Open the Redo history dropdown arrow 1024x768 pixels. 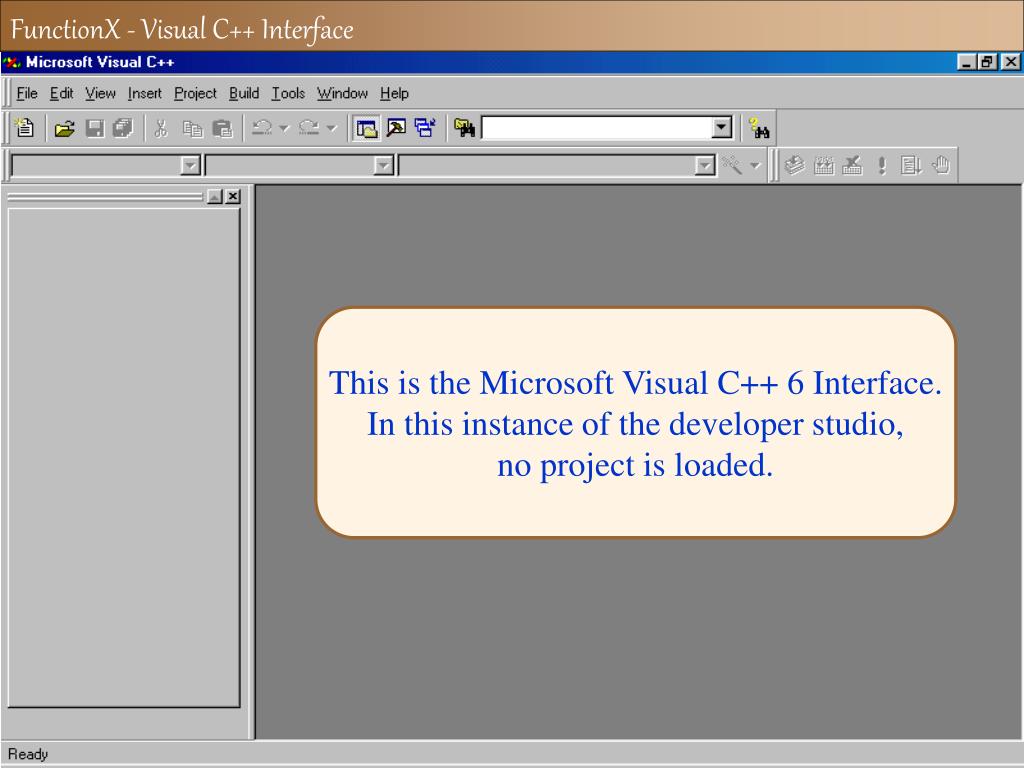(332, 128)
